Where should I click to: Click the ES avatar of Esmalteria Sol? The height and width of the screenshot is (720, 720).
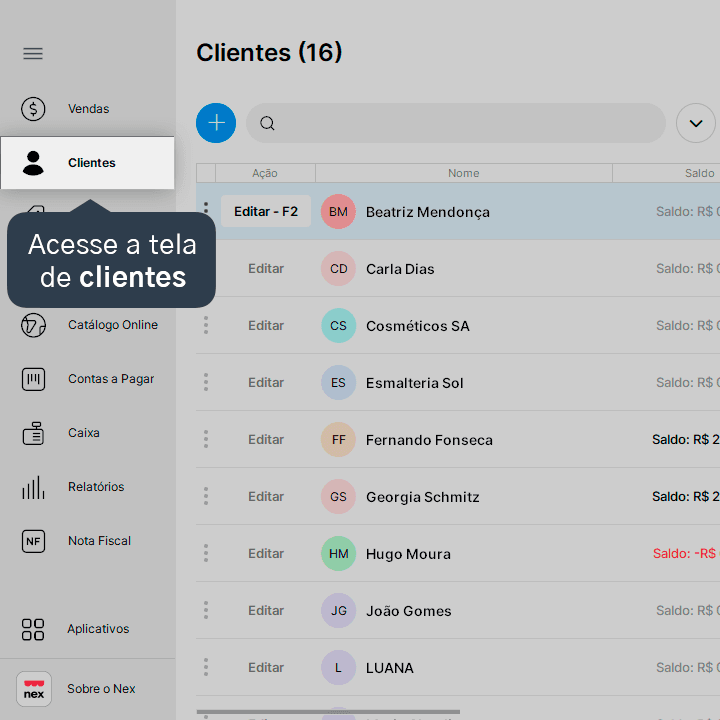tap(338, 382)
